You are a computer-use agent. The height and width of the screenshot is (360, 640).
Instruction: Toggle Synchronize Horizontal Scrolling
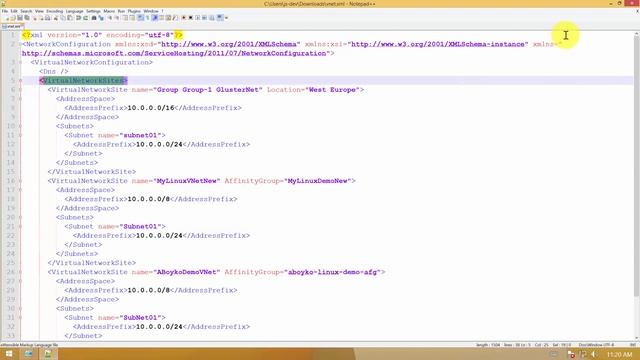pos(132,18)
